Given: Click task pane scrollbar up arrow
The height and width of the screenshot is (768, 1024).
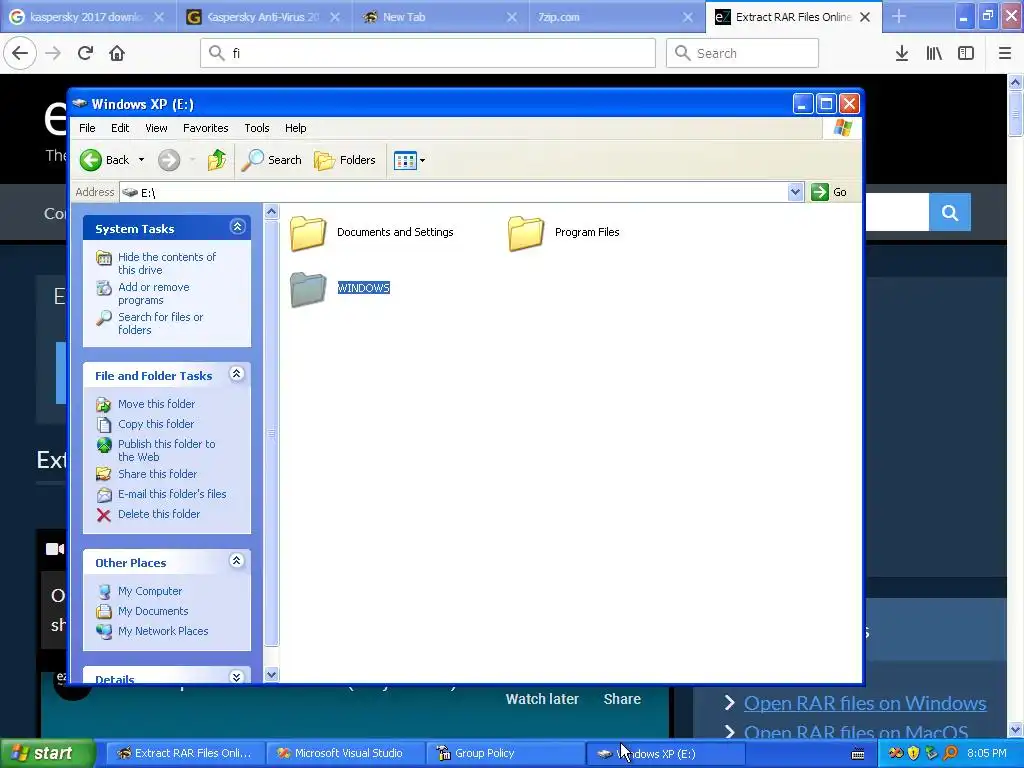Looking at the screenshot, I should coord(271,212).
